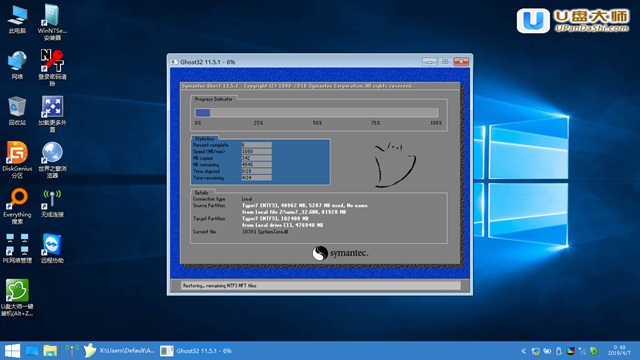Image resolution: width=640 pixels, height=360 pixels.
Task: Open This PC desktop icon
Action: [17, 19]
